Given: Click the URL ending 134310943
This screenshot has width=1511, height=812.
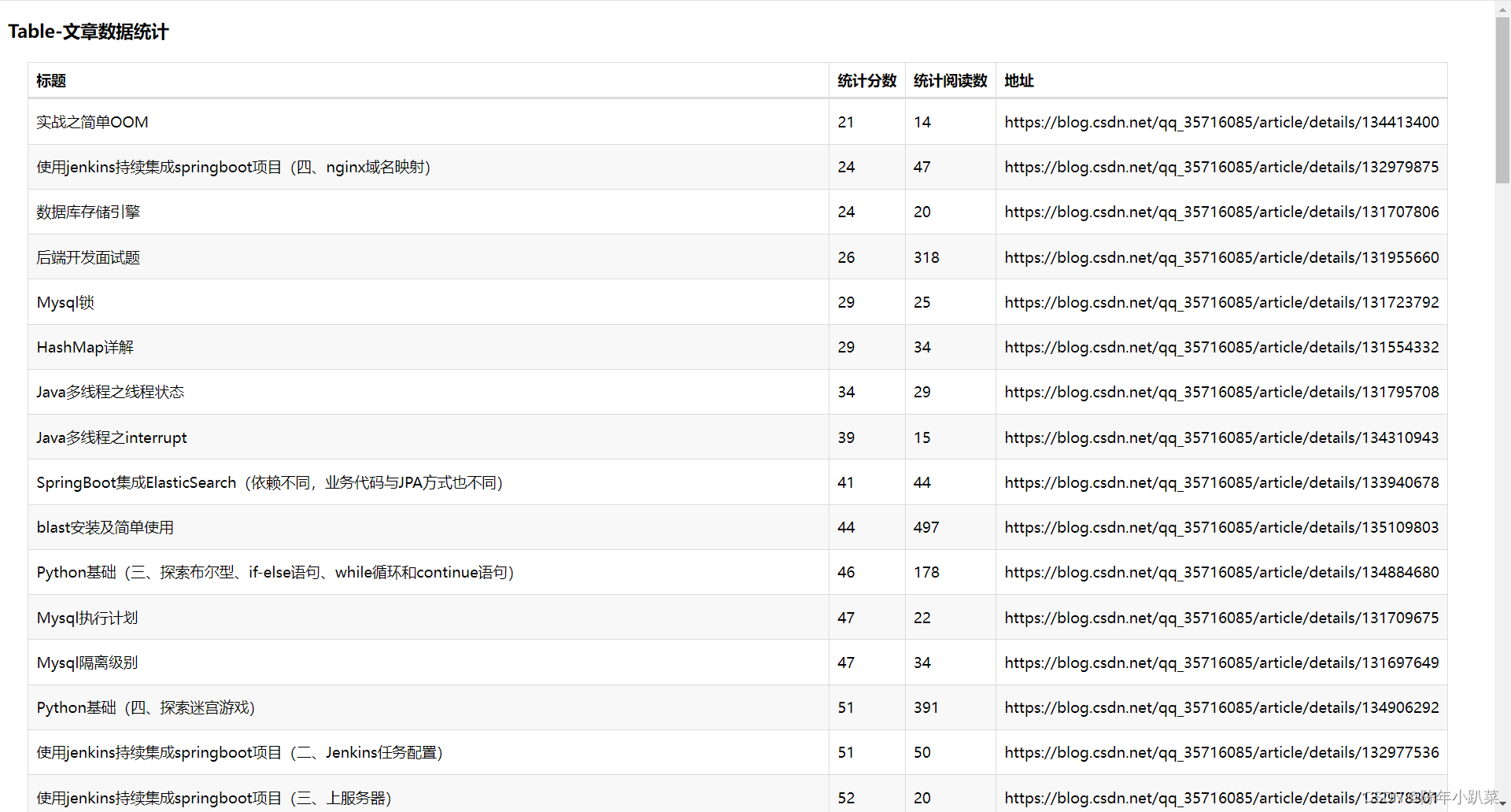Looking at the screenshot, I should click(x=1221, y=437).
